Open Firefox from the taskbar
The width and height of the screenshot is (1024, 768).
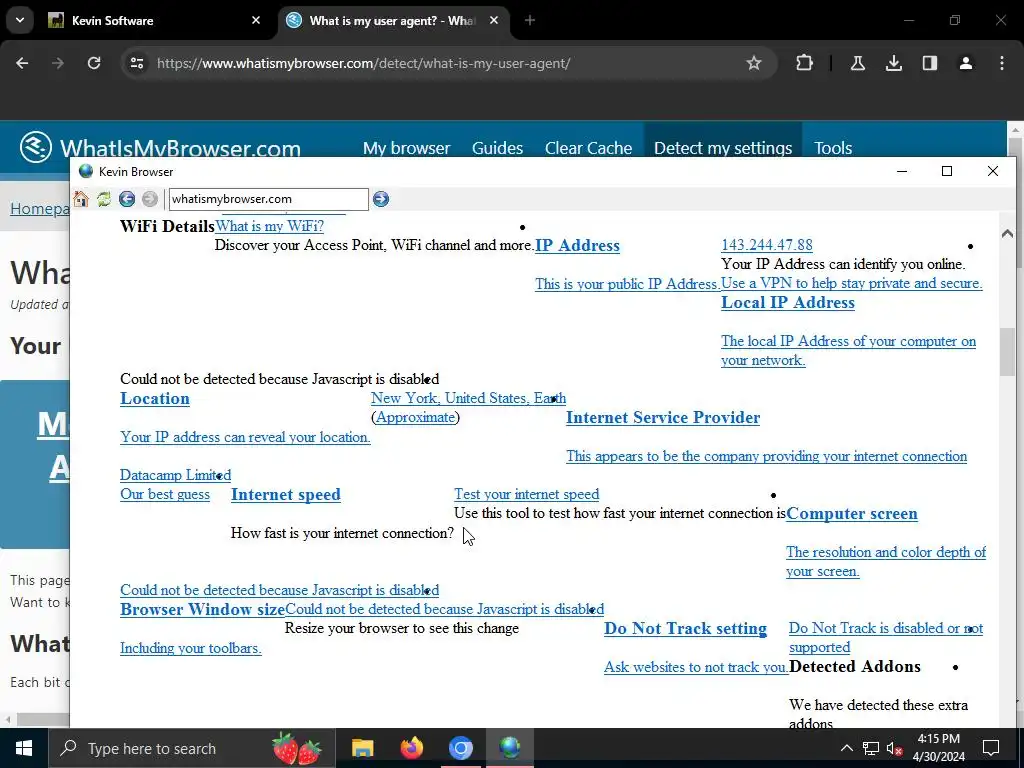click(x=411, y=748)
